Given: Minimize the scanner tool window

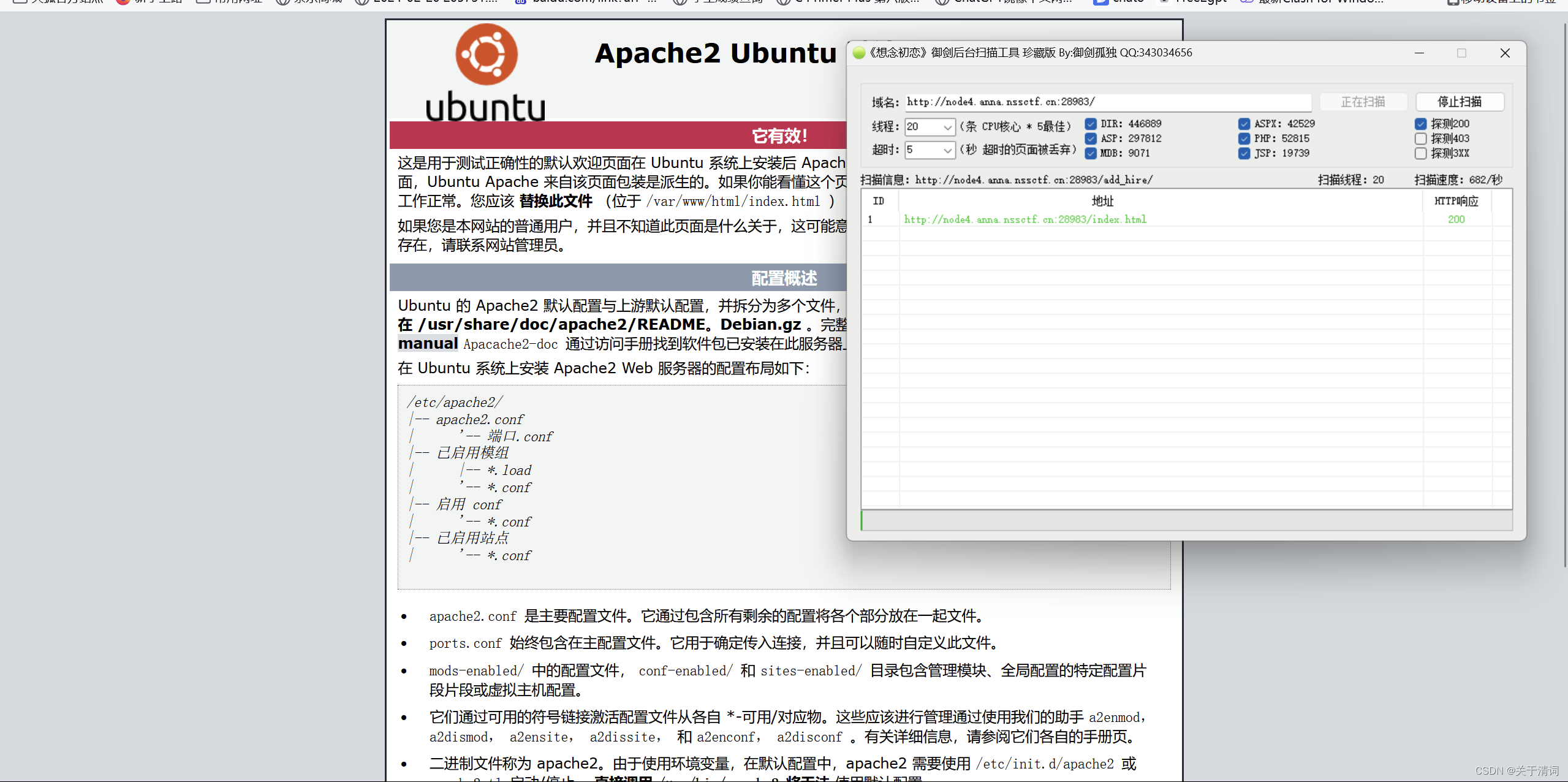Looking at the screenshot, I should coord(1419,53).
